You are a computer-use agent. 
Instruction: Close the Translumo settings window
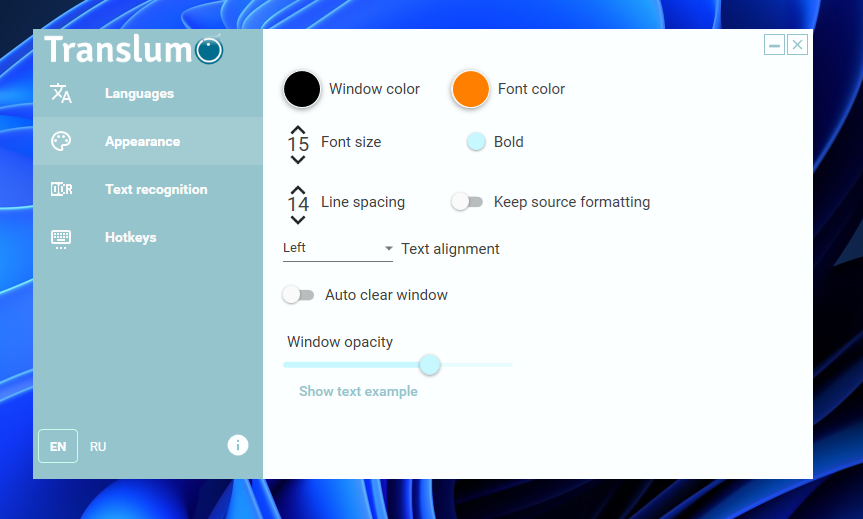tap(797, 45)
